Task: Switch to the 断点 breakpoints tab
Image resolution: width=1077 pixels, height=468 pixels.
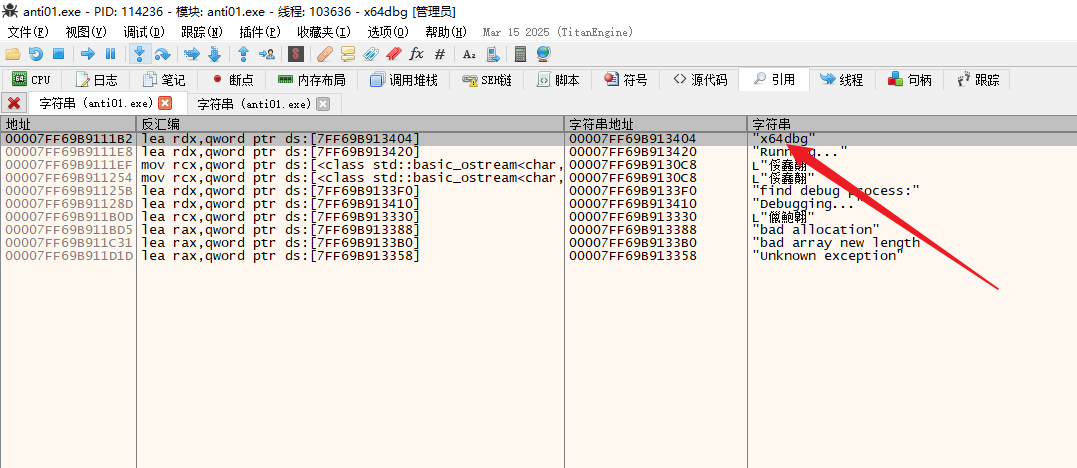Action: point(232,80)
